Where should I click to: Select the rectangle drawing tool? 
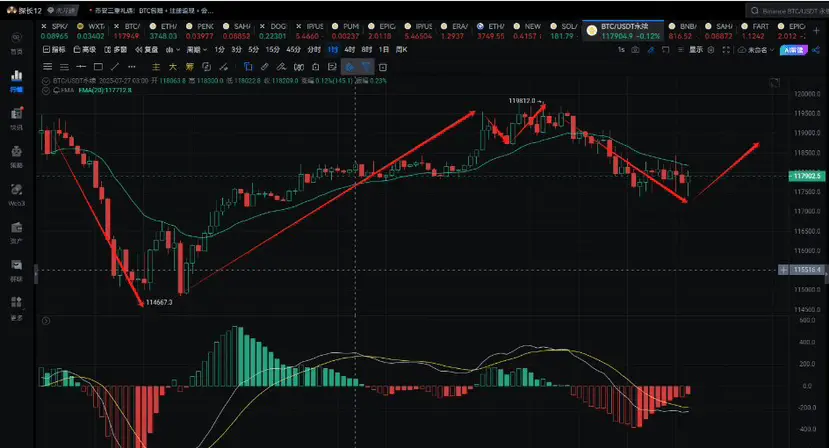coord(98,67)
